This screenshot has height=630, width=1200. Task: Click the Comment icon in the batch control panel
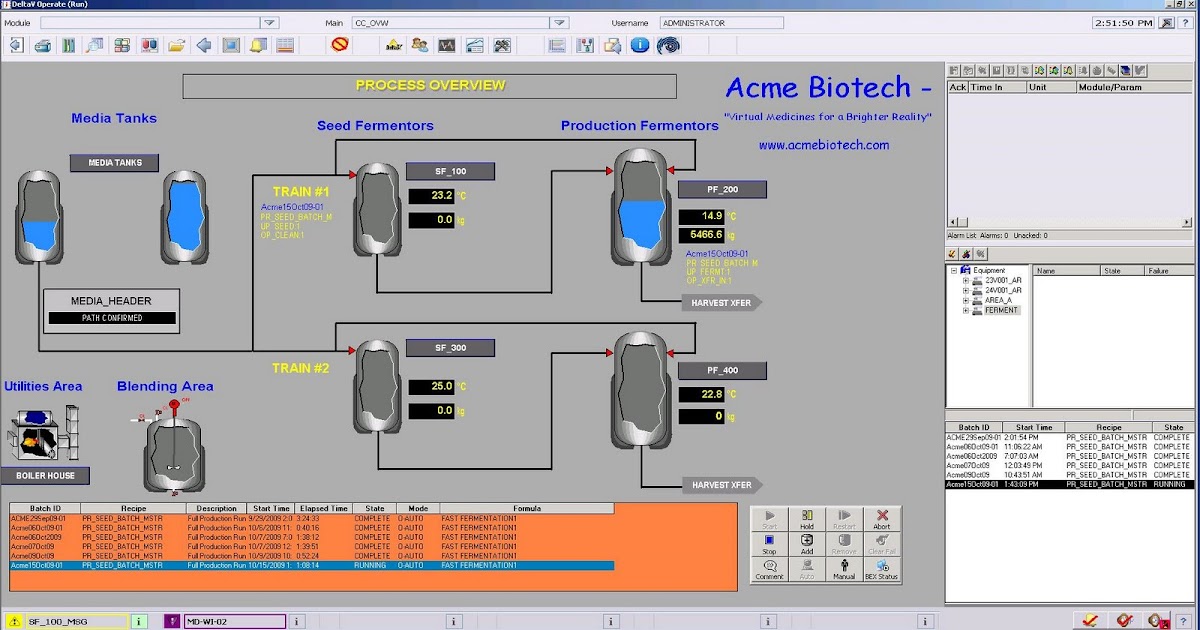pos(770,569)
